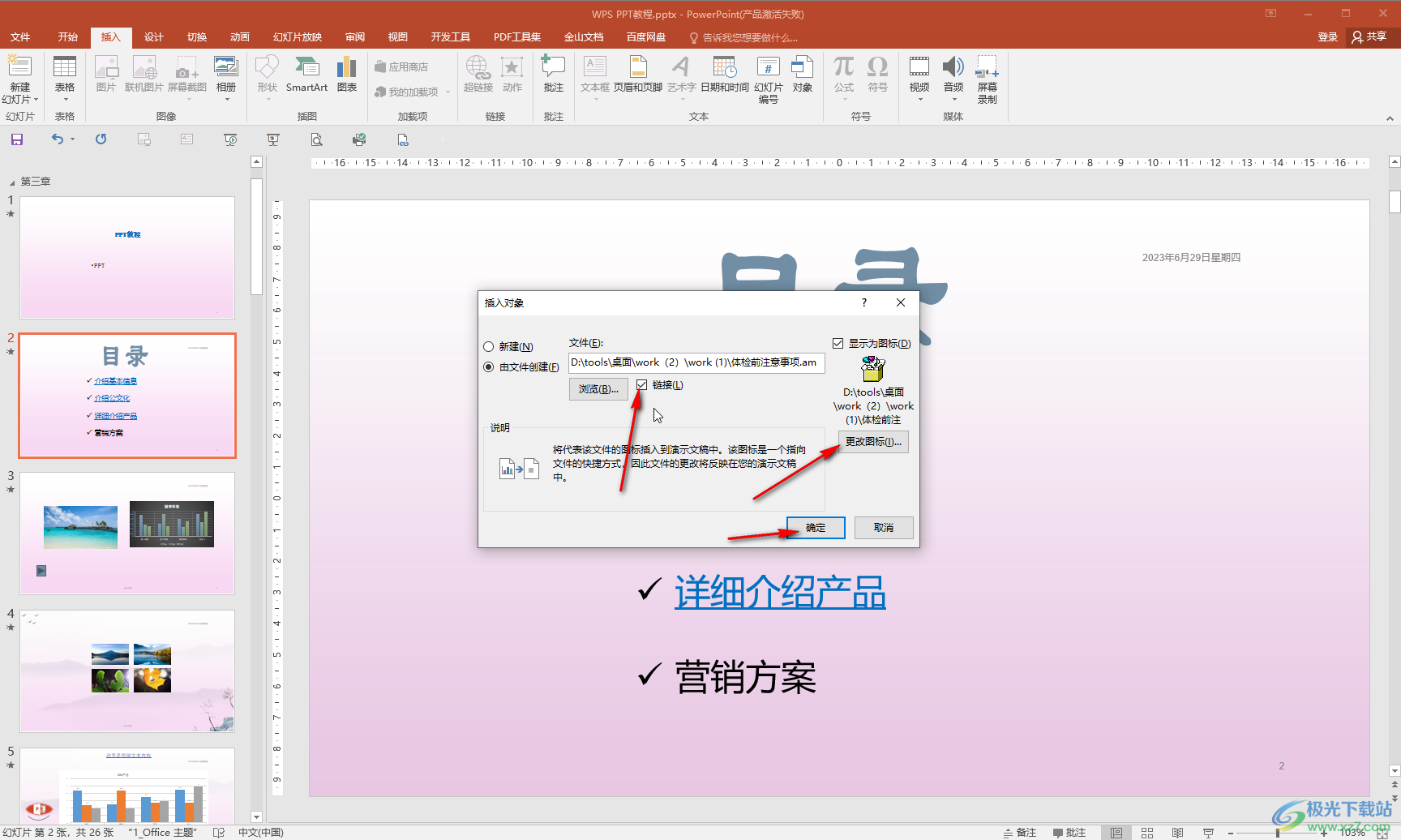Screen dimensions: 1401x840
Task: Toggle Notes (备注) pane in status bar
Action: (1020, 833)
